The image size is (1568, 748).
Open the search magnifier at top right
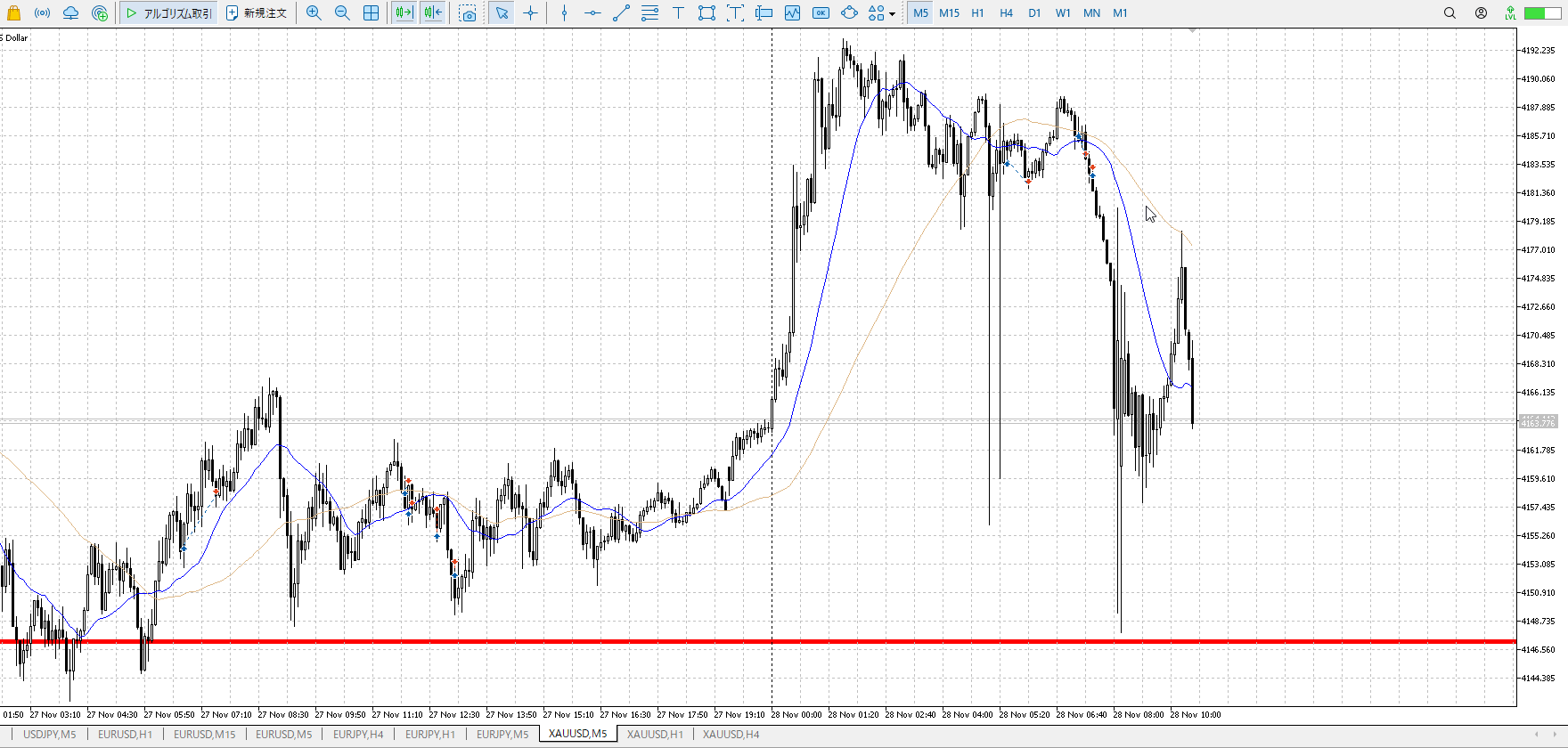1450,13
